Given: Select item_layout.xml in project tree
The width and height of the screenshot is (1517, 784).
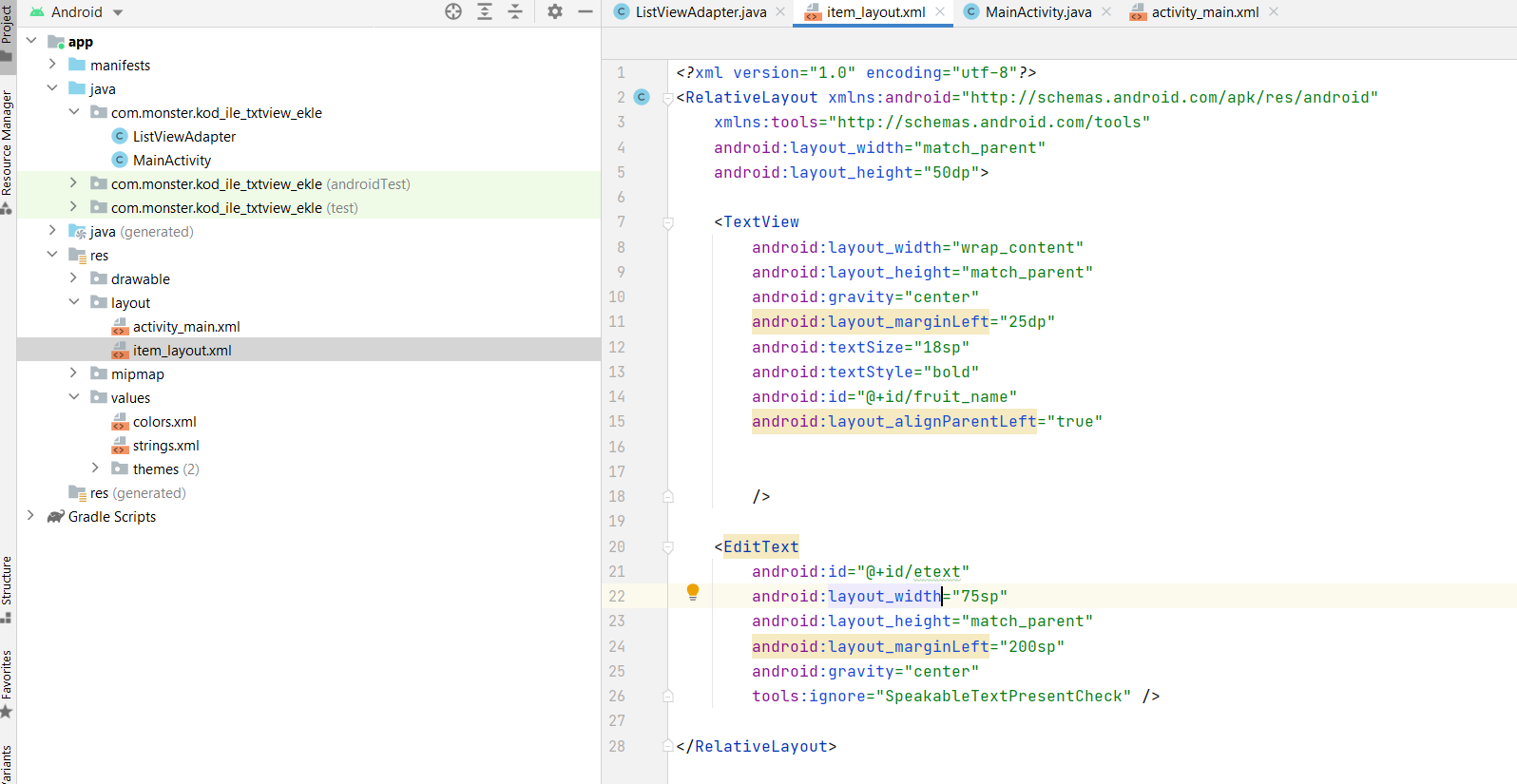Looking at the screenshot, I should [182, 351].
